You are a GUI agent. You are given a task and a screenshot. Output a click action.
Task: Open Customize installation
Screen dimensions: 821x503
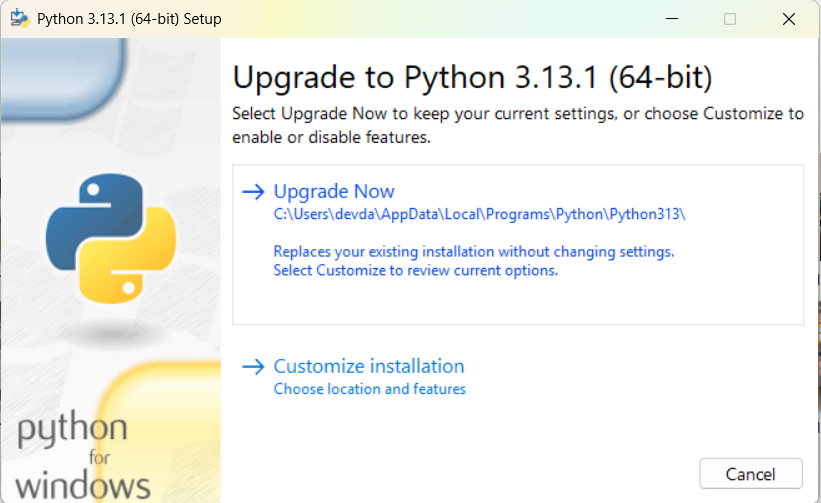(369, 366)
